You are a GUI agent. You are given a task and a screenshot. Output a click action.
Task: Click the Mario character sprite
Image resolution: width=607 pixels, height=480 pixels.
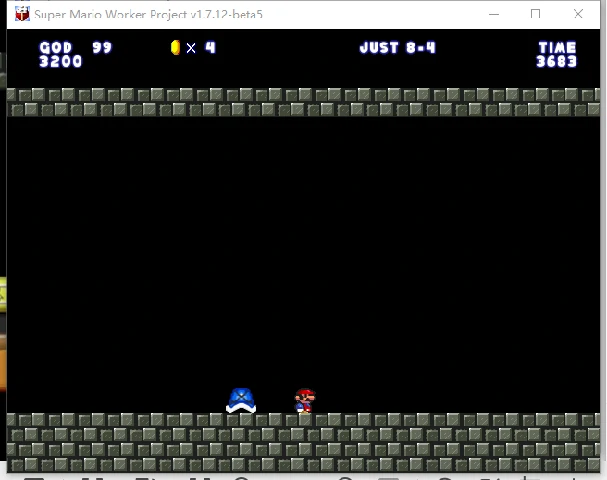(305, 401)
